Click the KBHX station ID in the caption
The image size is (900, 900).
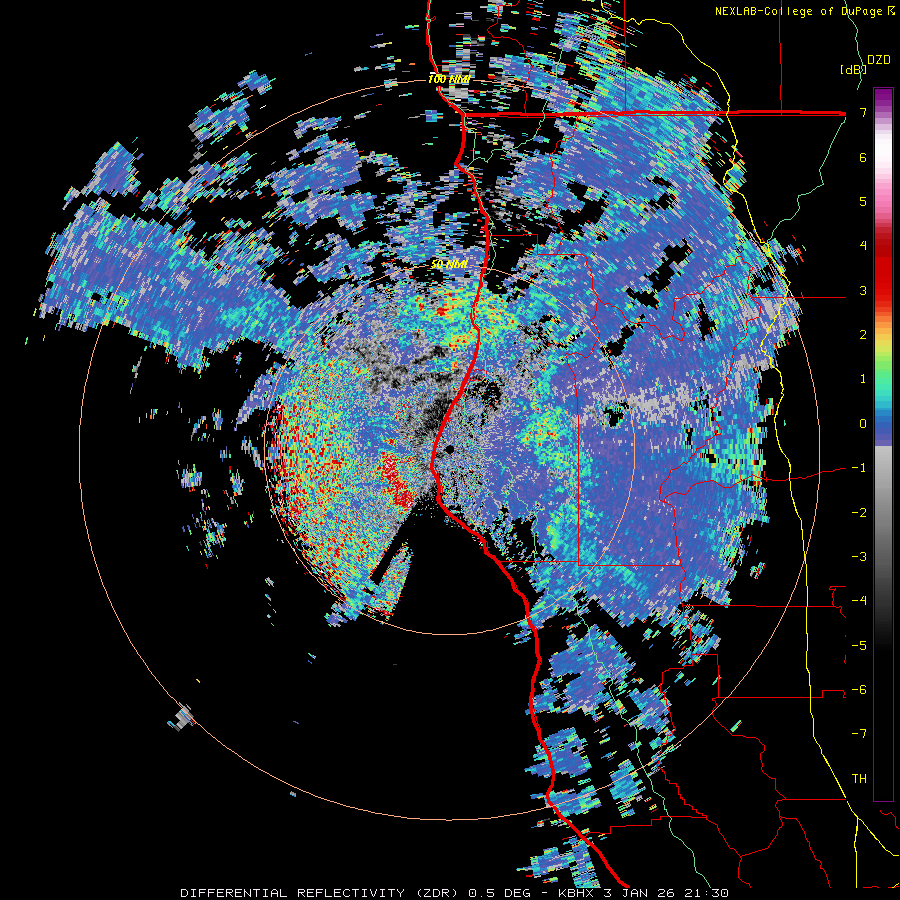pos(575,893)
